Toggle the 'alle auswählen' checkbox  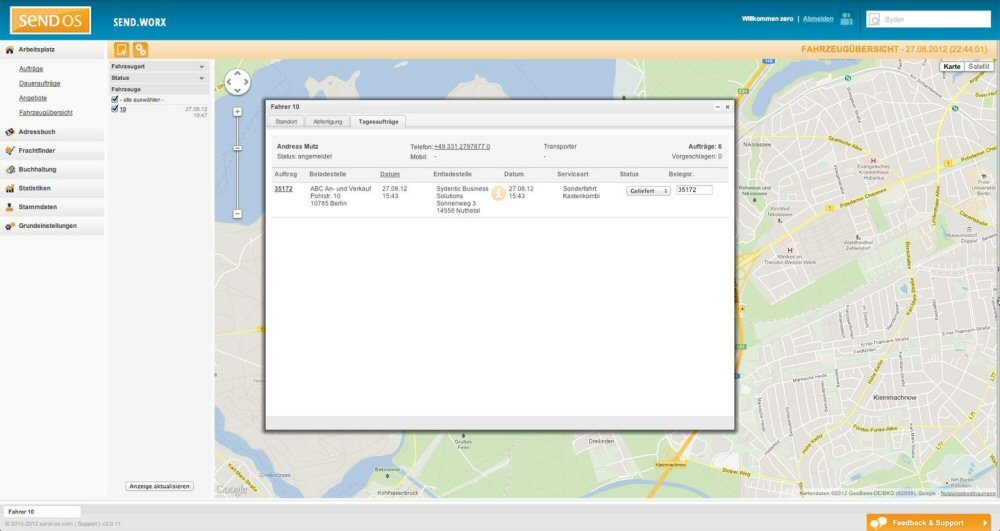tap(115, 100)
